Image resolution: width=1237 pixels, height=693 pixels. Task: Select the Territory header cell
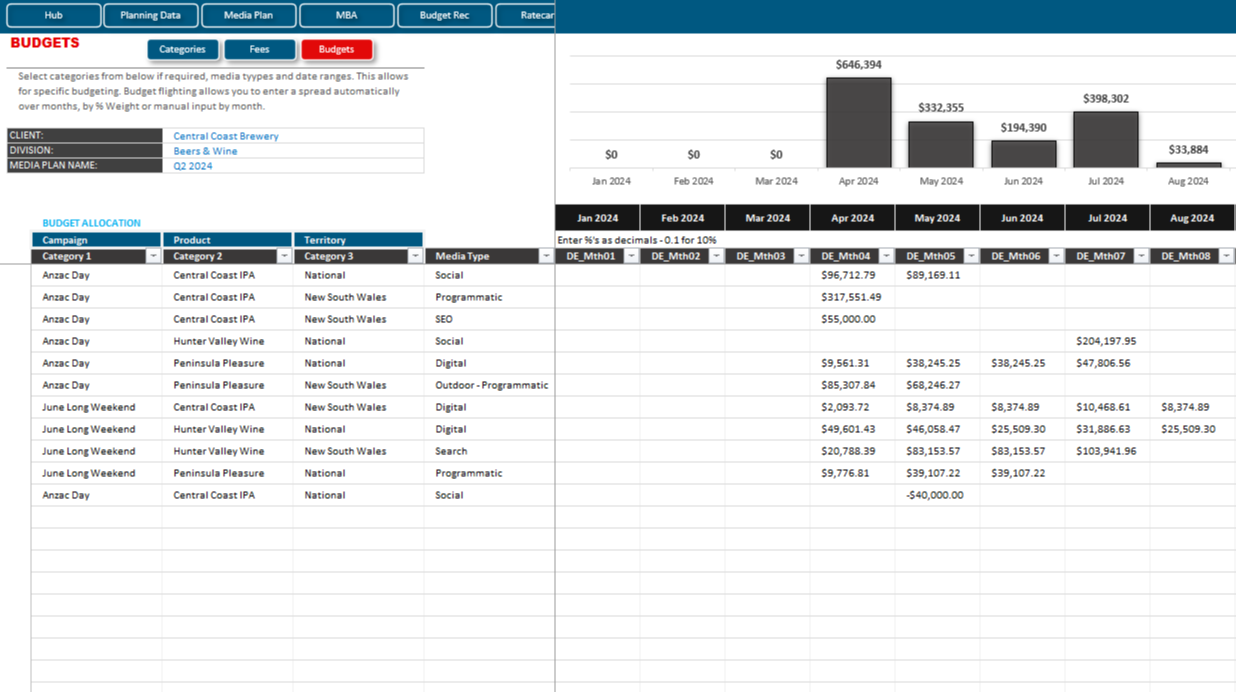pyautogui.click(x=358, y=240)
